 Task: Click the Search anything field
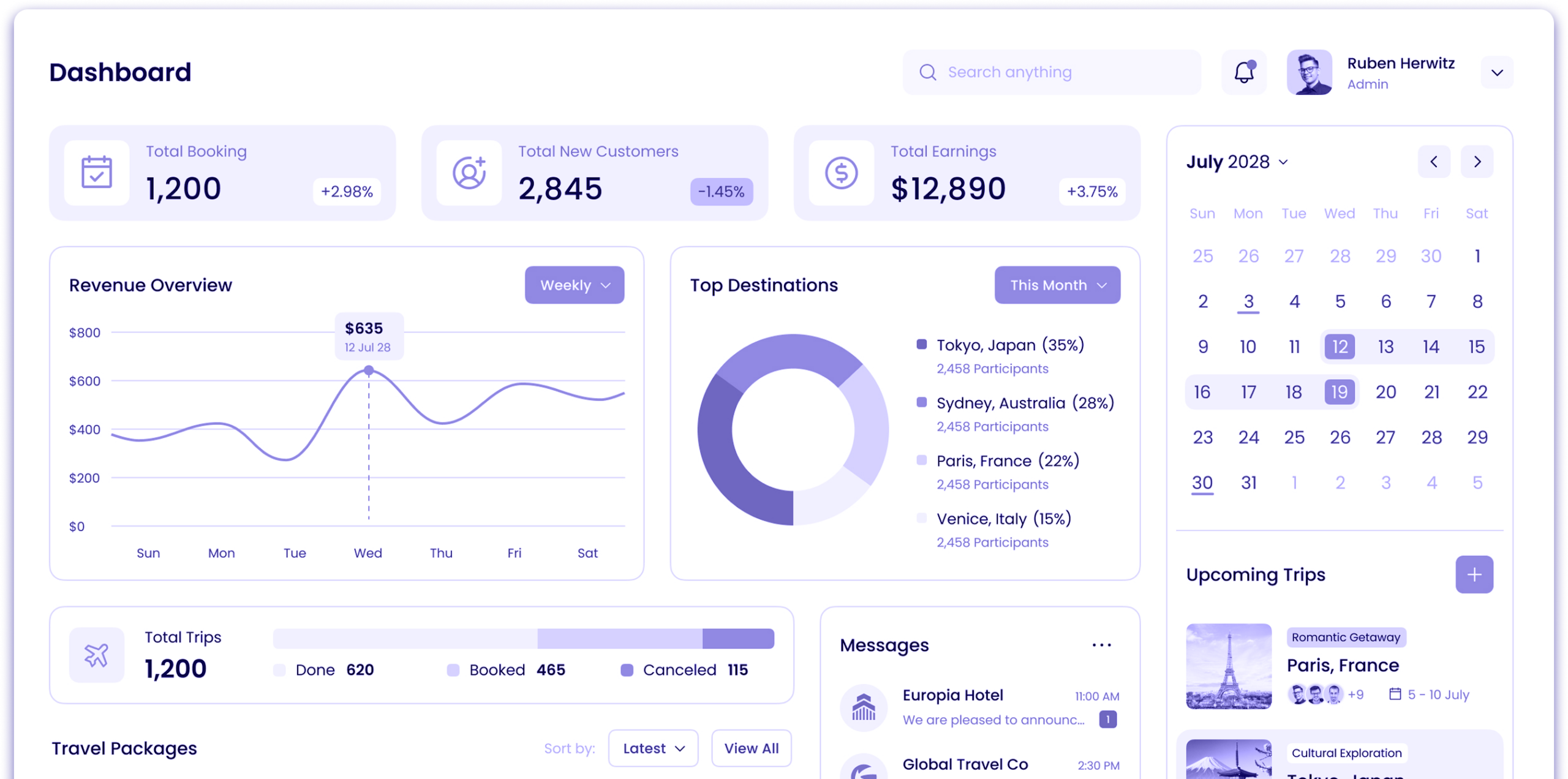click(1051, 72)
